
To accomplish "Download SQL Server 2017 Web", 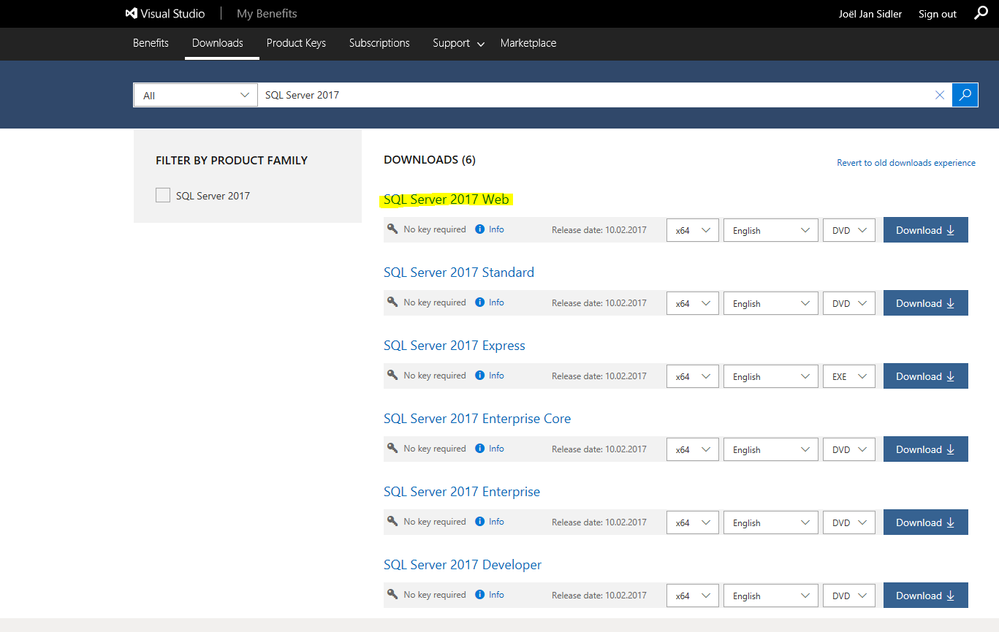I will point(925,230).
